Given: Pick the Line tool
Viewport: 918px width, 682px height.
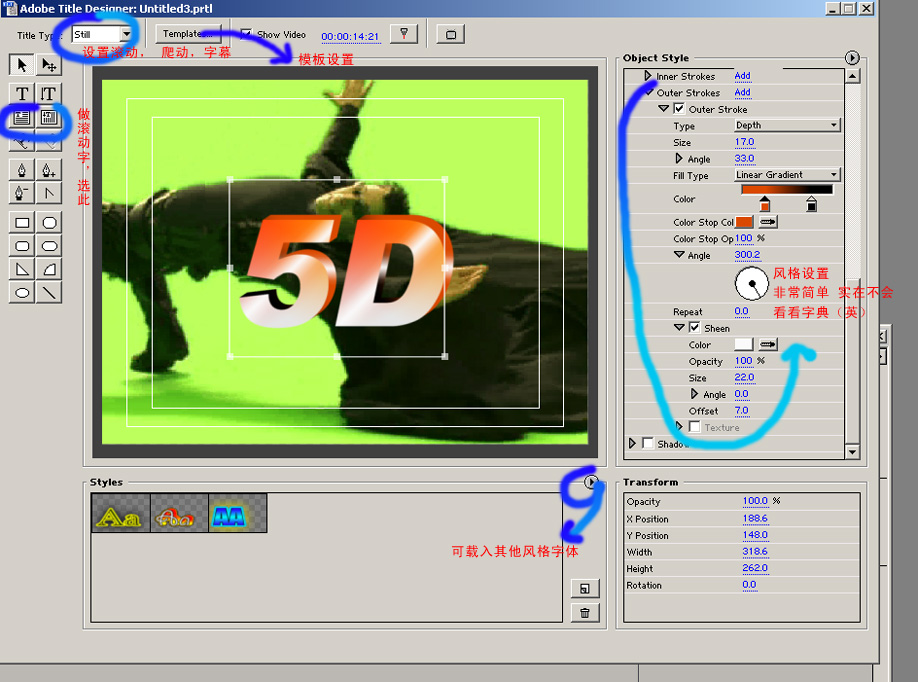Looking at the screenshot, I should [x=49, y=293].
